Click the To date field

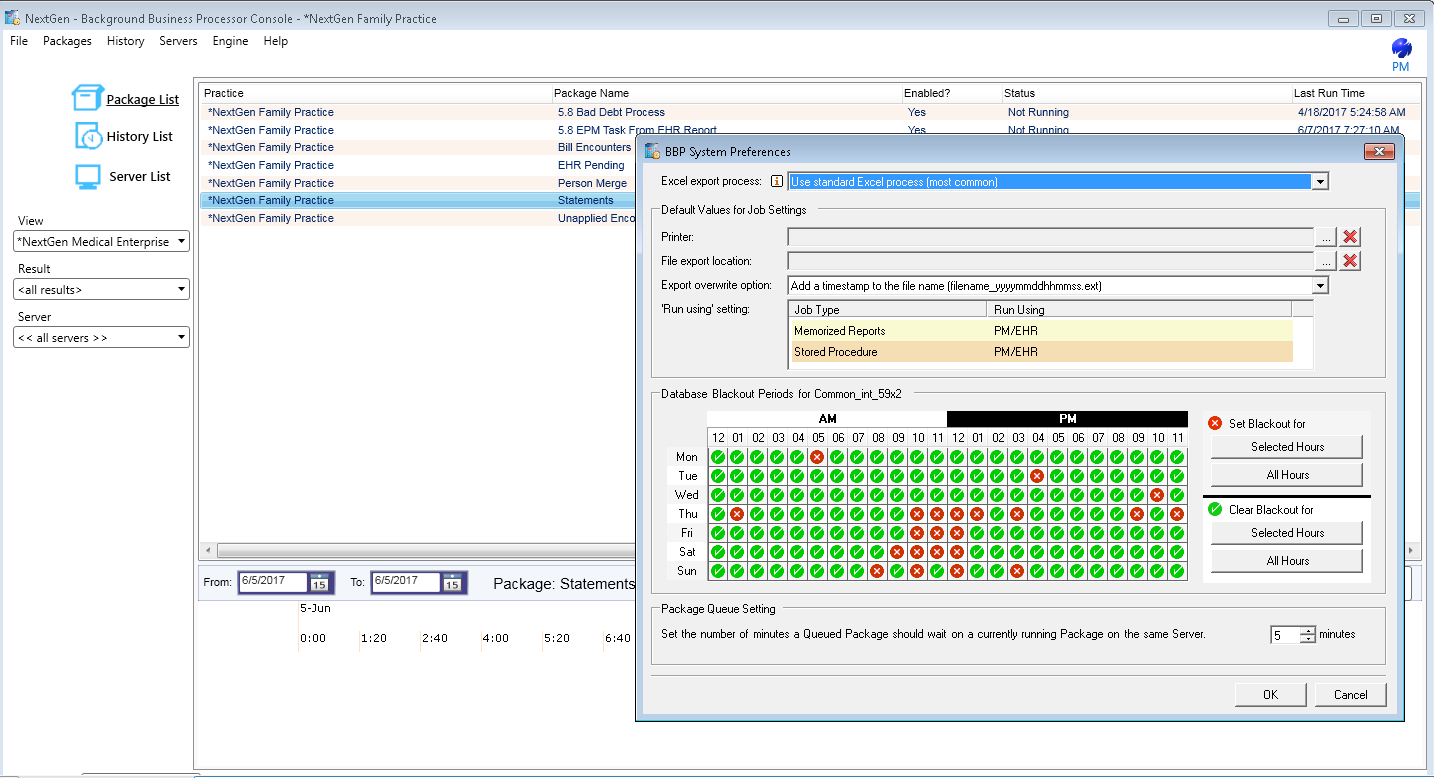click(406, 582)
